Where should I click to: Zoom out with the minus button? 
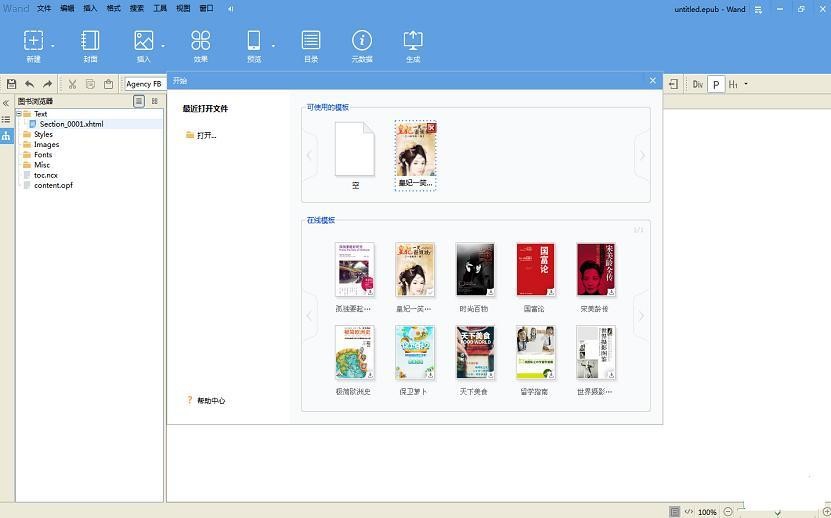[728, 512]
